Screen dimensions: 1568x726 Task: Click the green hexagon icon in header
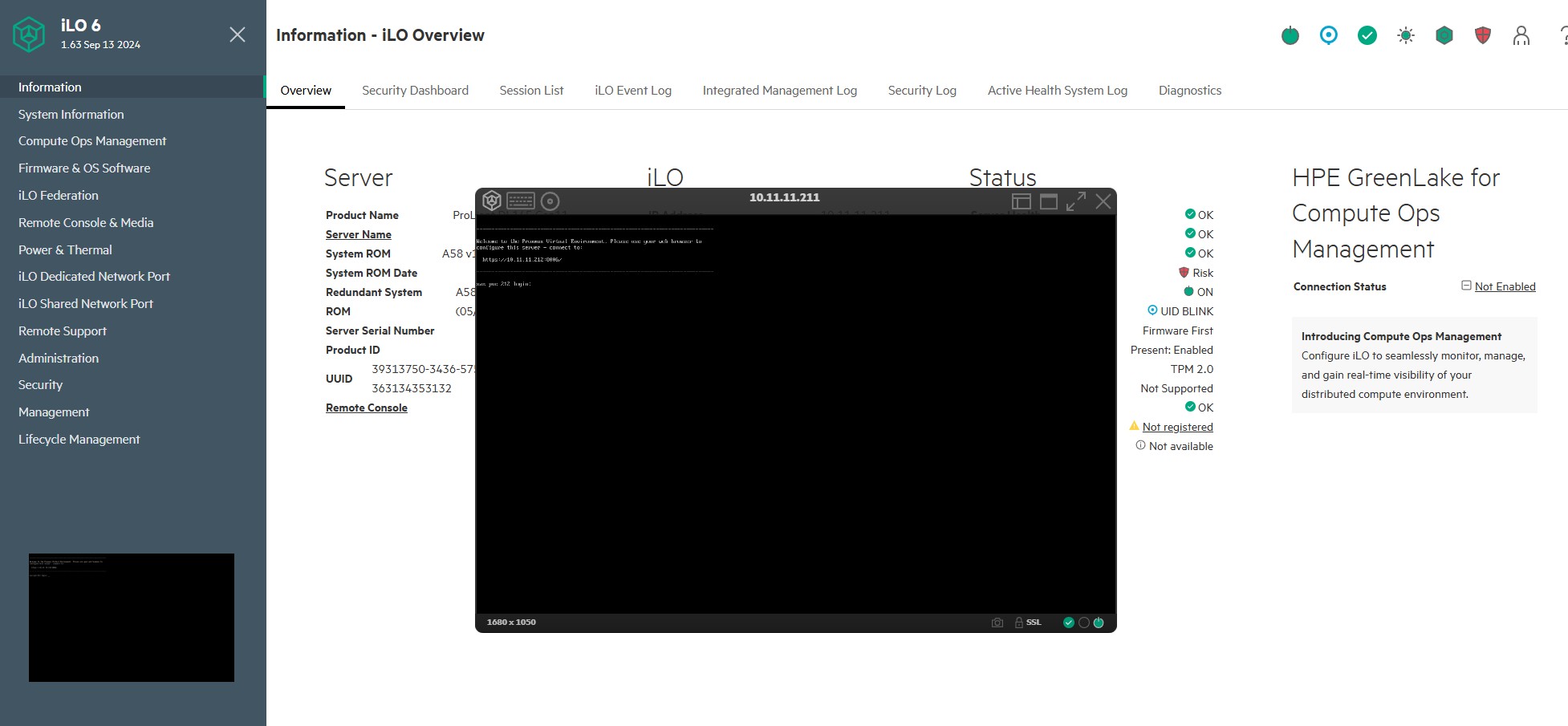[1444, 35]
